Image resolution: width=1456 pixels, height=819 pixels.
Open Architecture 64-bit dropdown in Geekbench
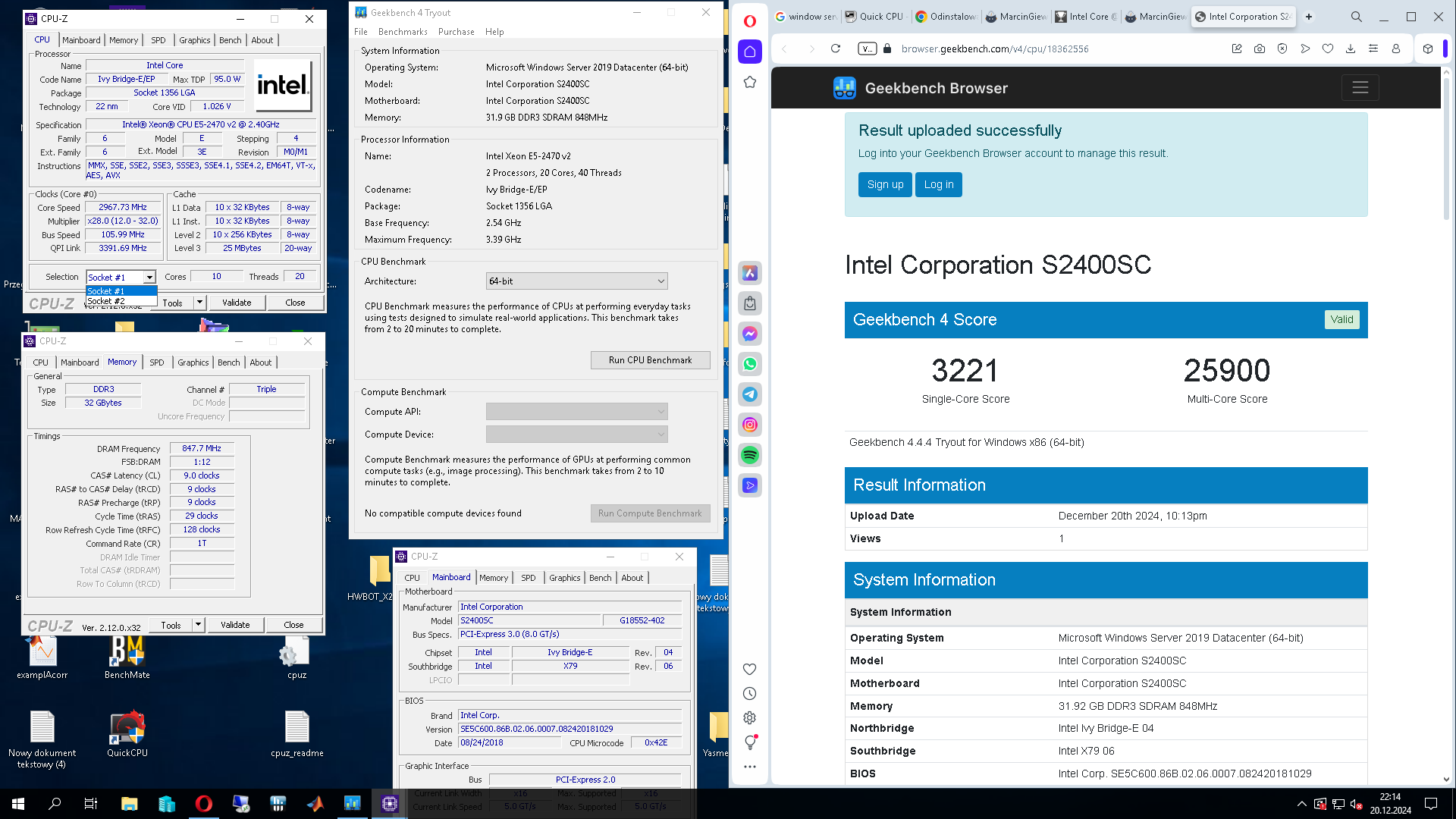point(576,281)
